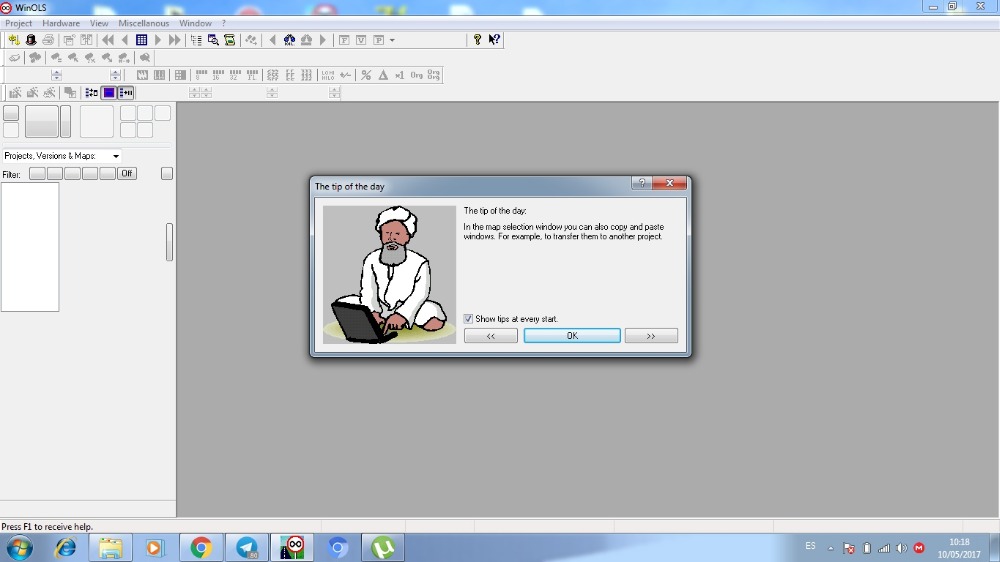Toggle the Off filter button

pyautogui.click(x=126, y=174)
